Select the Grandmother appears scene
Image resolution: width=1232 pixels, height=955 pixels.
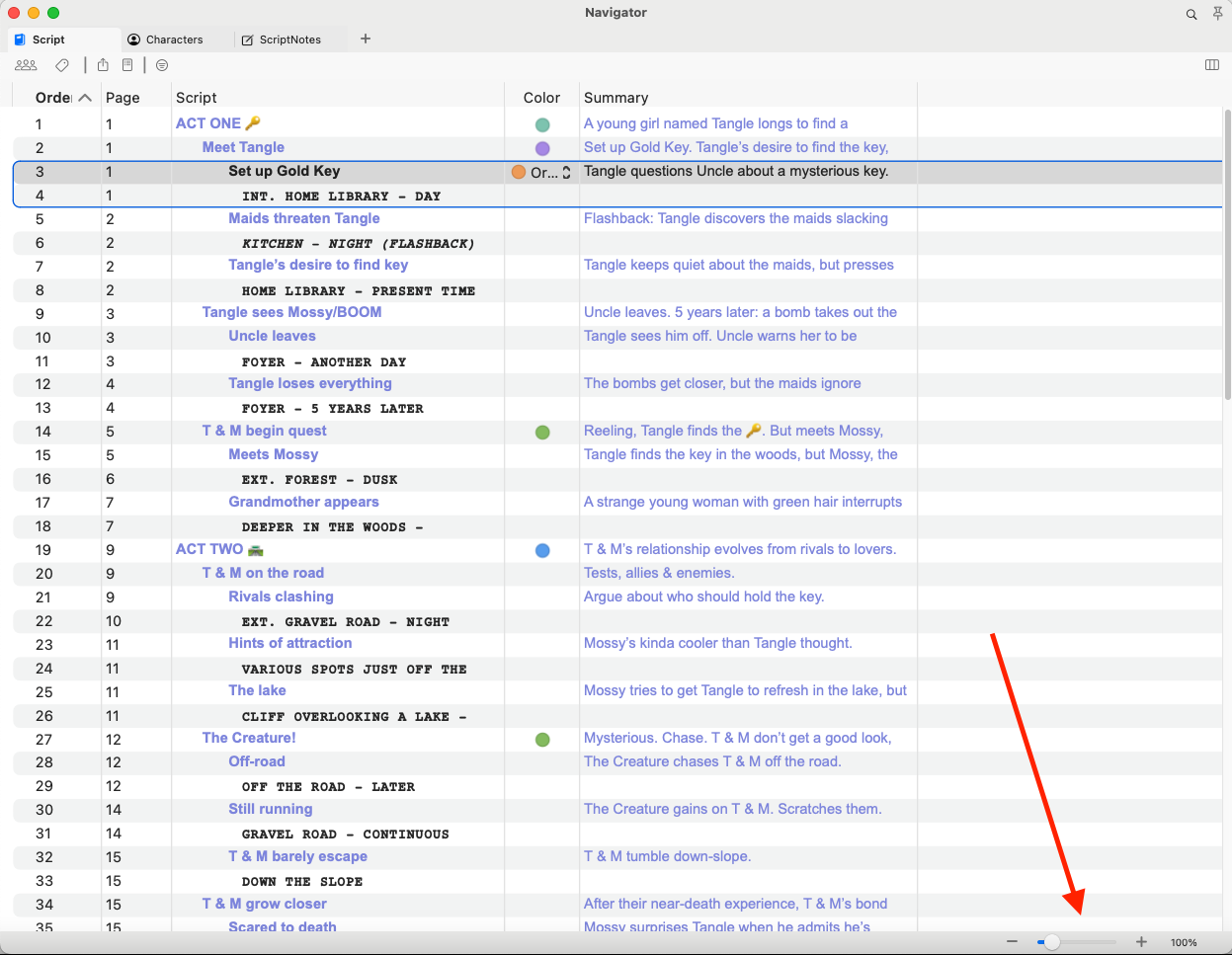pos(304,502)
